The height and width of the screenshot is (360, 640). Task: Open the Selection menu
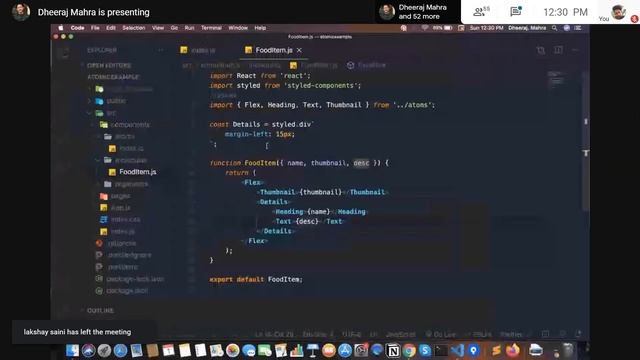(x=134, y=28)
